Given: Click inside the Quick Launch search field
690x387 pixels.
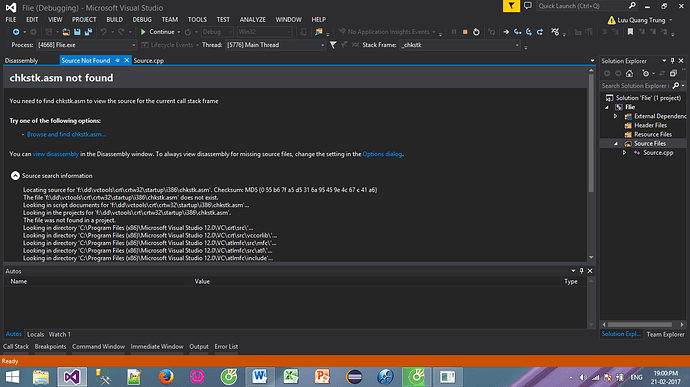Looking at the screenshot, I should click(x=582, y=6).
